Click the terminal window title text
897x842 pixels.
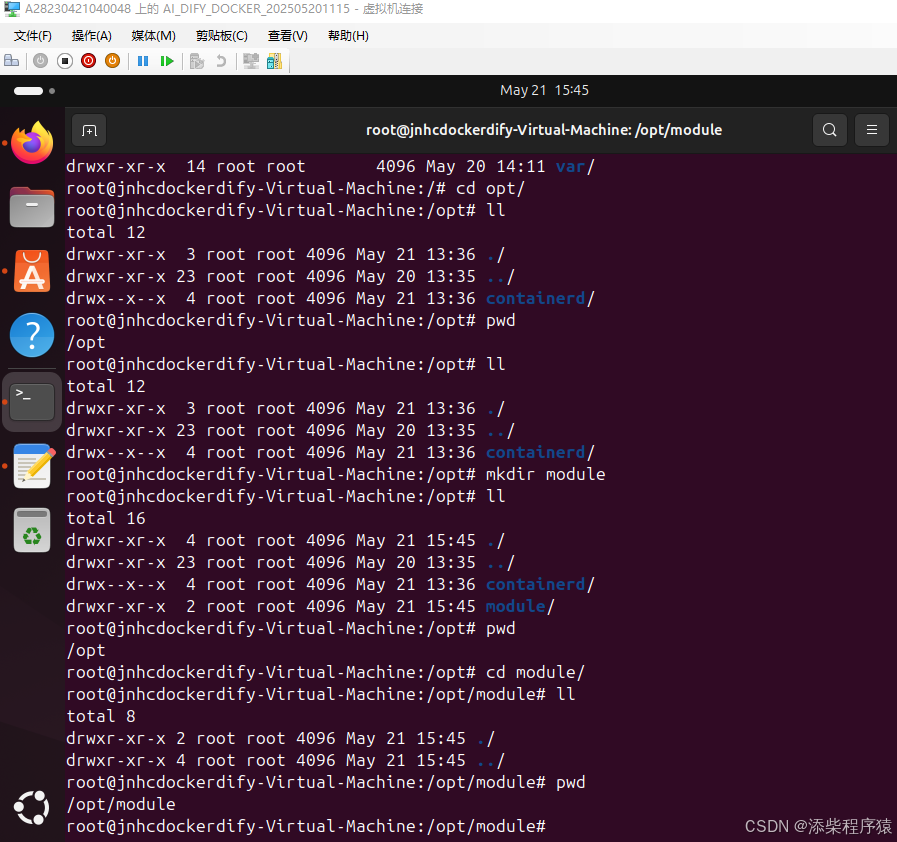[x=543, y=130]
